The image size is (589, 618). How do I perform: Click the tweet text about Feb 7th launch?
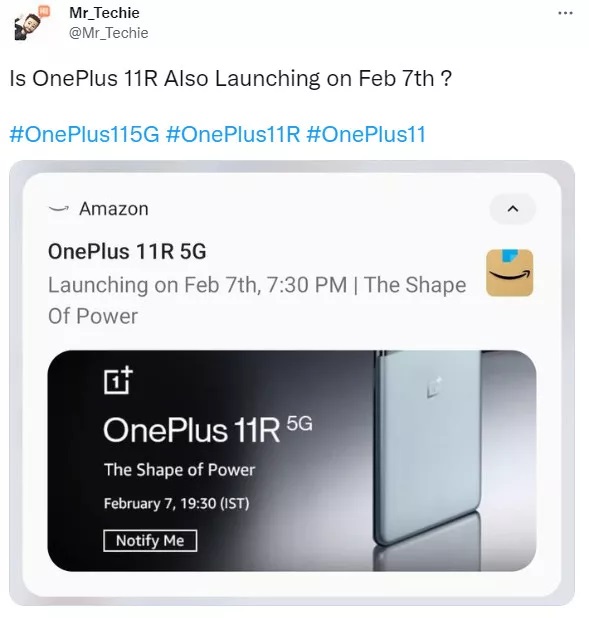(231, 78)
